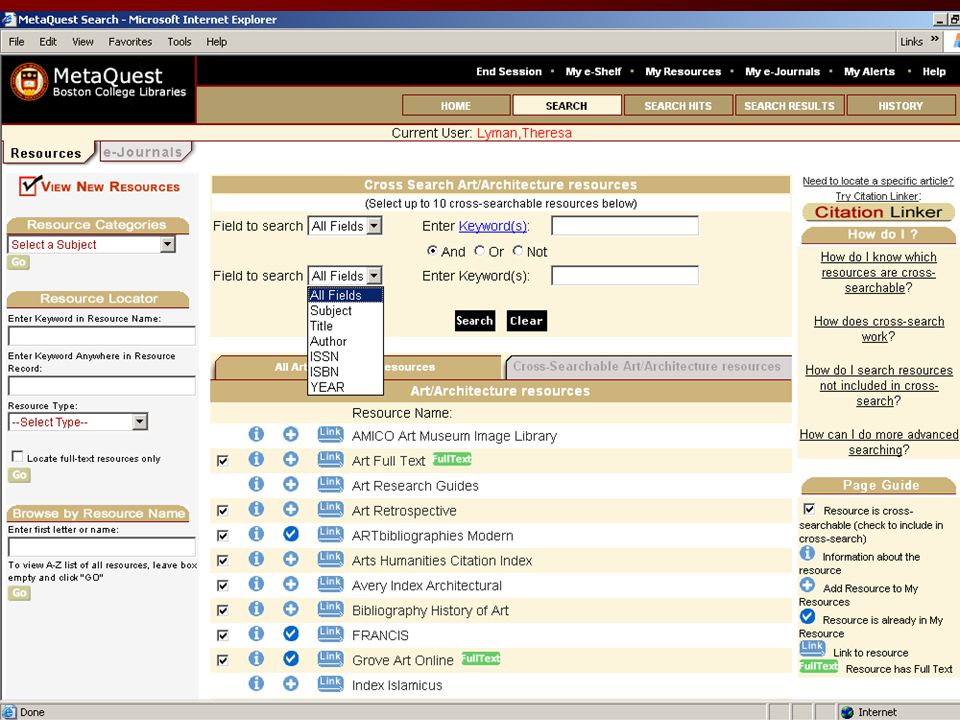Viewport: 960px width, 720px height.
Task: Click the black Search button
Action: [x=474, y=320]
